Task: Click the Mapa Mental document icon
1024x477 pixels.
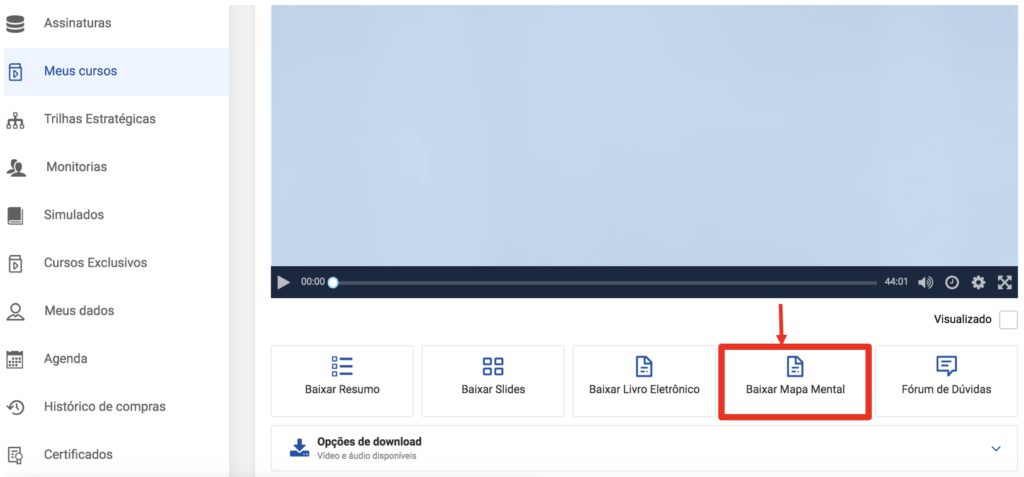Action: click(x=795, y=367)
